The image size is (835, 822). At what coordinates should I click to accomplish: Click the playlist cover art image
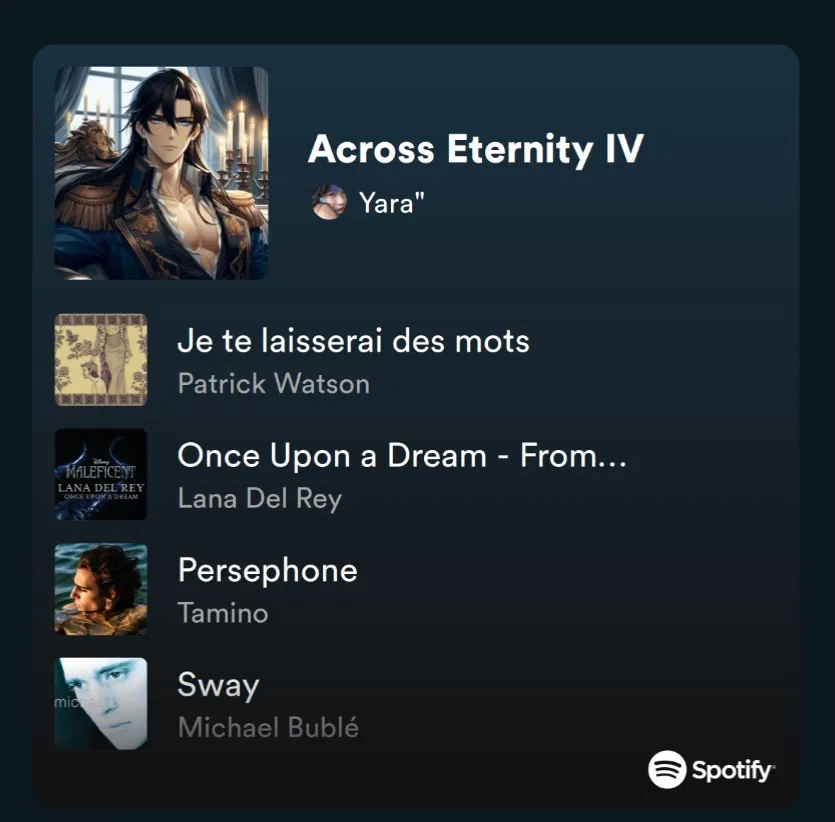161,173
